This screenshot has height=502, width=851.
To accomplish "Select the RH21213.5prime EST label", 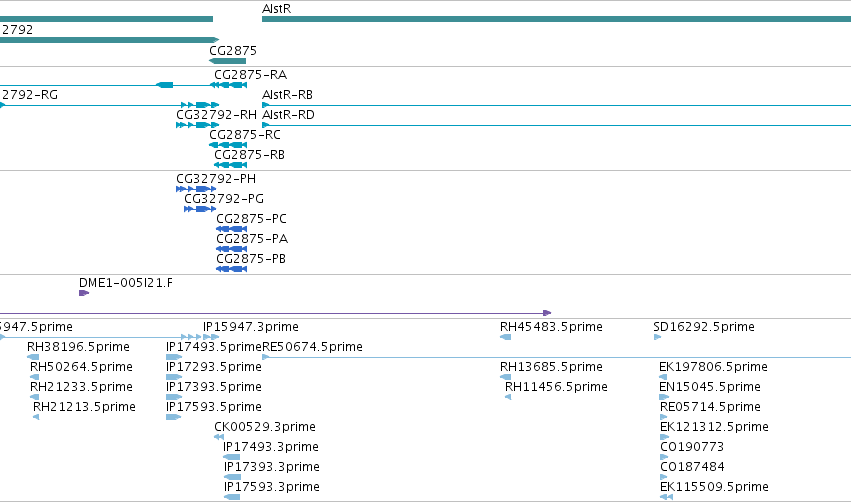I will click(84, 407).
